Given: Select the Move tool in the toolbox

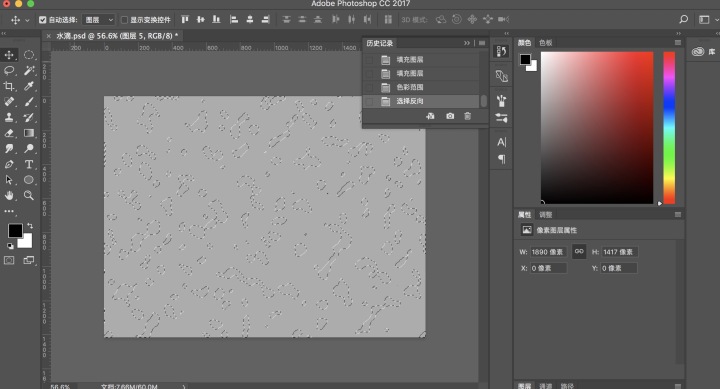Looking at the screenshot, I should point(9,55).
